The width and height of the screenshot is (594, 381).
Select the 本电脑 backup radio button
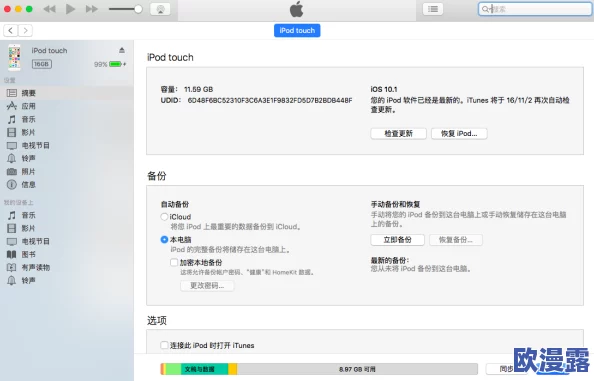coord(164,239)
